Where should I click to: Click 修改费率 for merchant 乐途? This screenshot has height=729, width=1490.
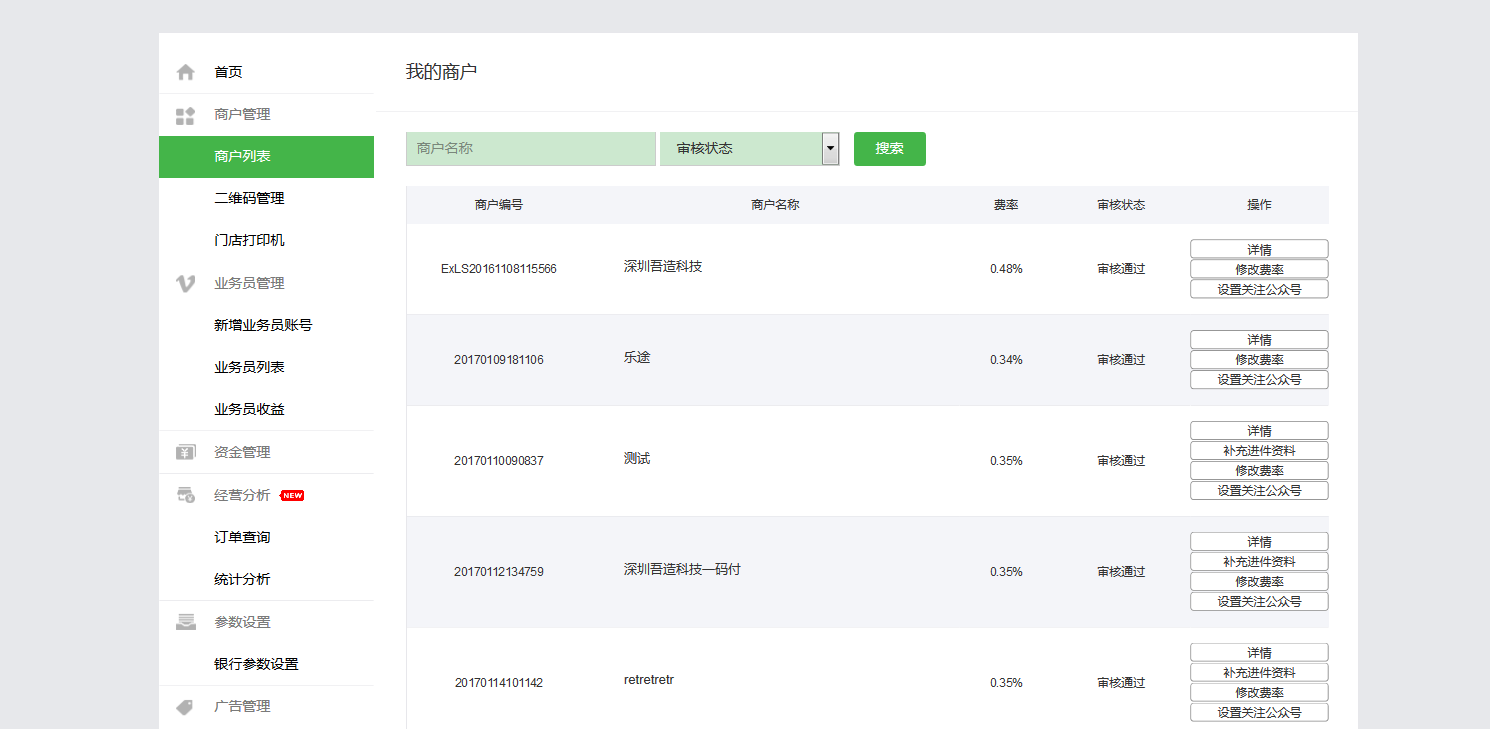pyautogui.click(x=1258, y=359)
